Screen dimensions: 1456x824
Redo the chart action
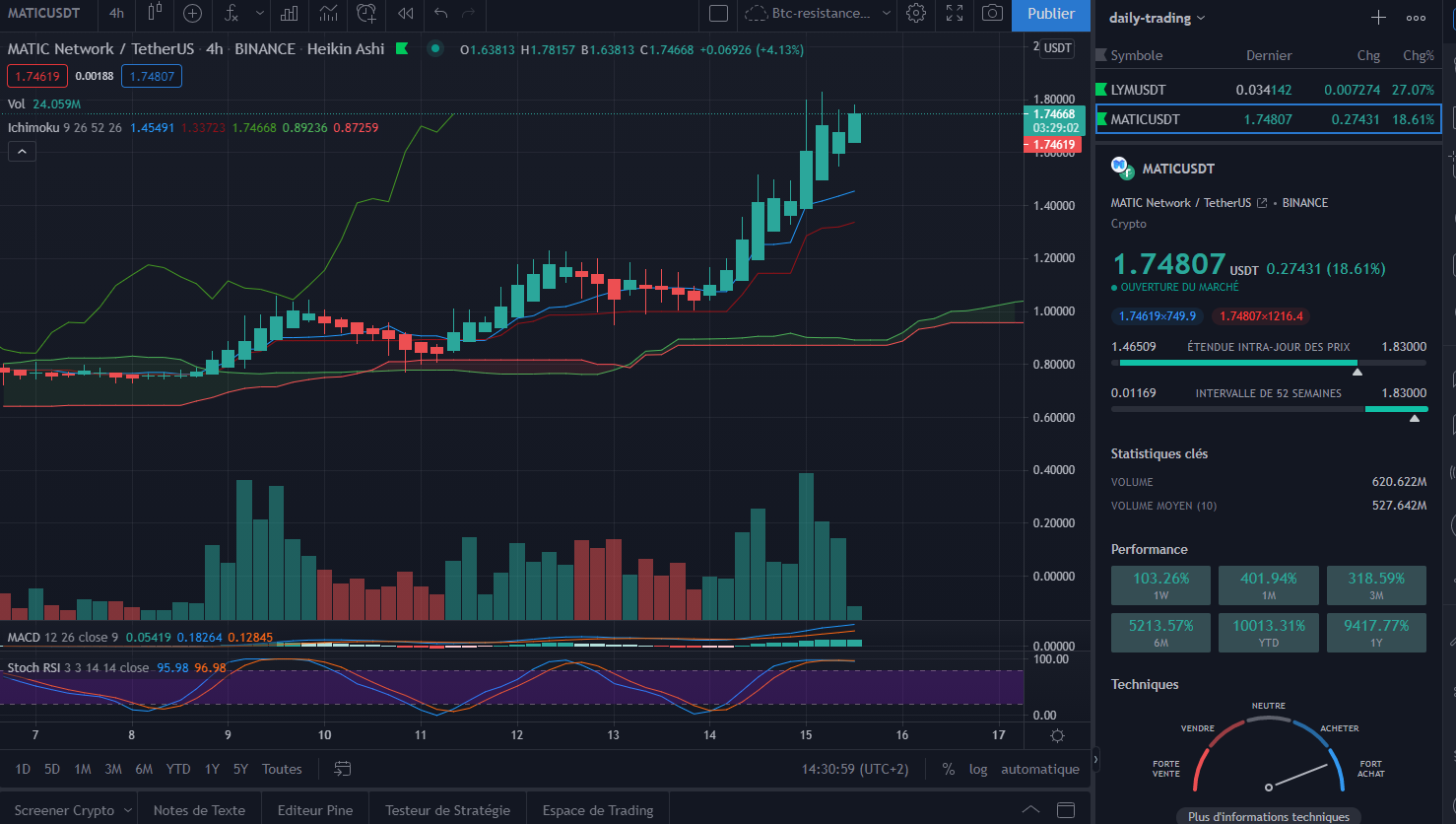(x=469, y=13)
